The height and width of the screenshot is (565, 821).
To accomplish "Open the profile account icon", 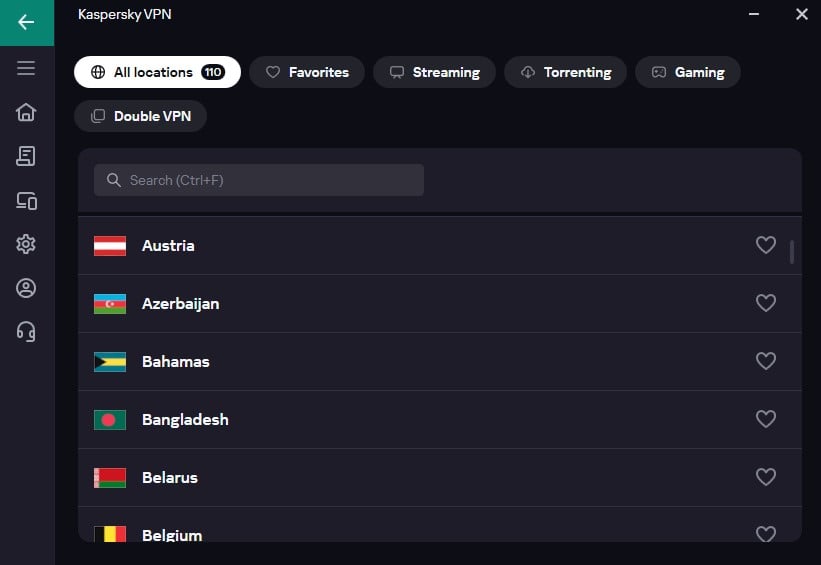I will [26, 288].
